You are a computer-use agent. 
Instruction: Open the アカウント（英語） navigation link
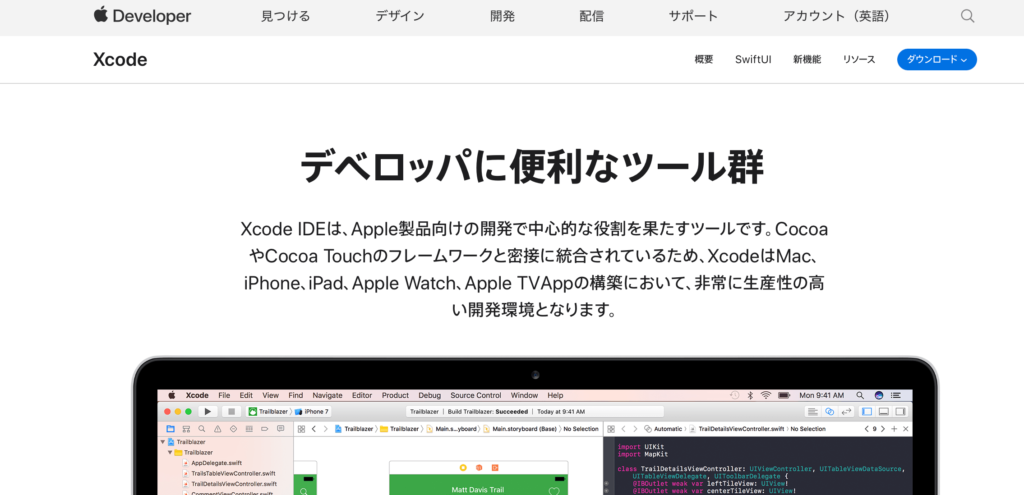click(x=839, y=16)
